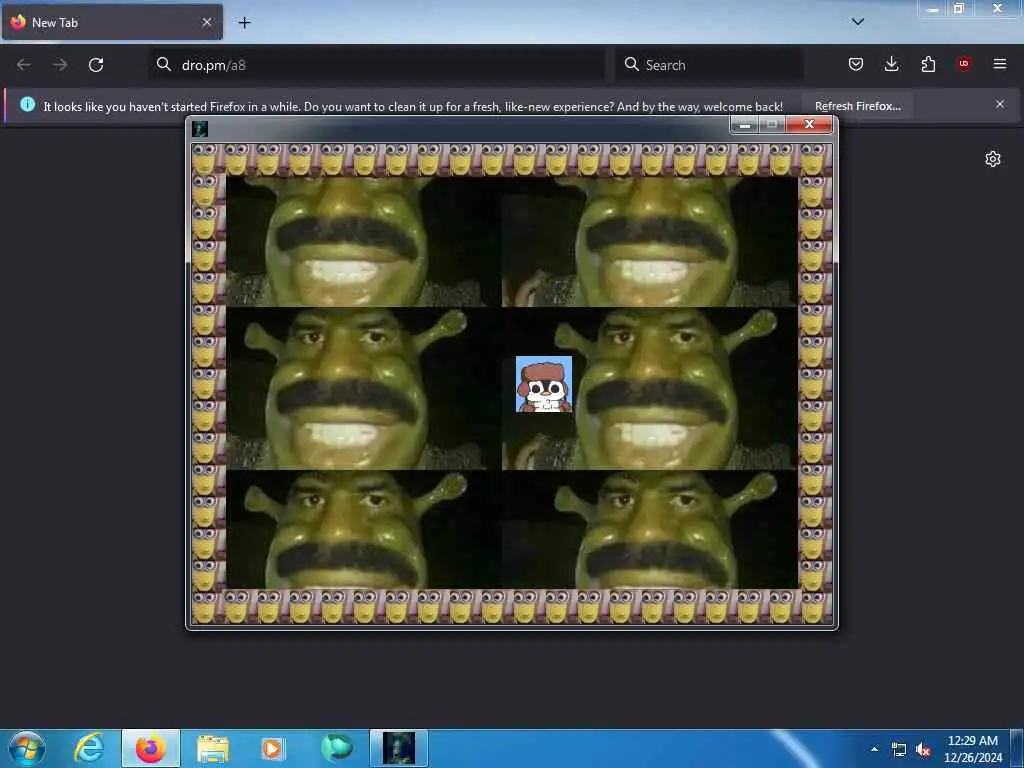This screenshot has height=768, width=1024.
Task: Open Windows Media Player from taskbar
Action: click(x=272, y=748)
